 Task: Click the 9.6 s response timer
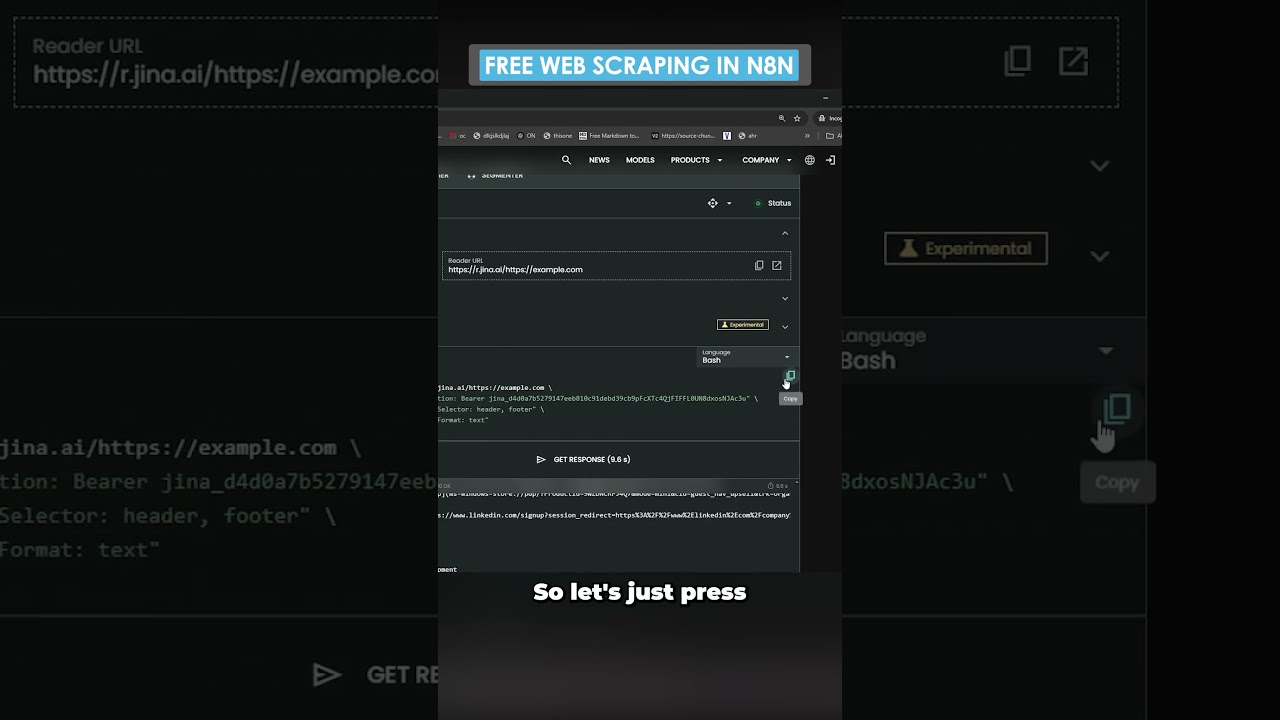(x=778, y=486)
